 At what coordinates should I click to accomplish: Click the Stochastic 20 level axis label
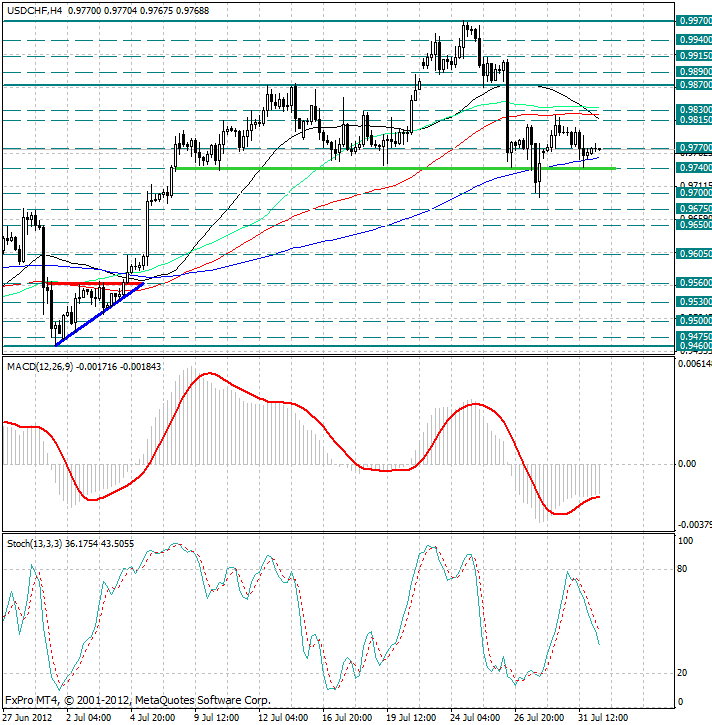click(682, 673)
